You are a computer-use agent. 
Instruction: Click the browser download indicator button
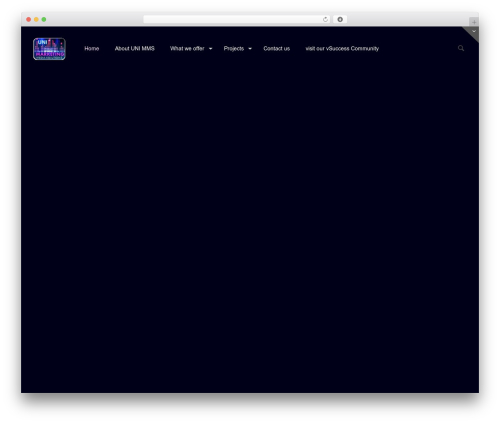[x=340, y=19]
